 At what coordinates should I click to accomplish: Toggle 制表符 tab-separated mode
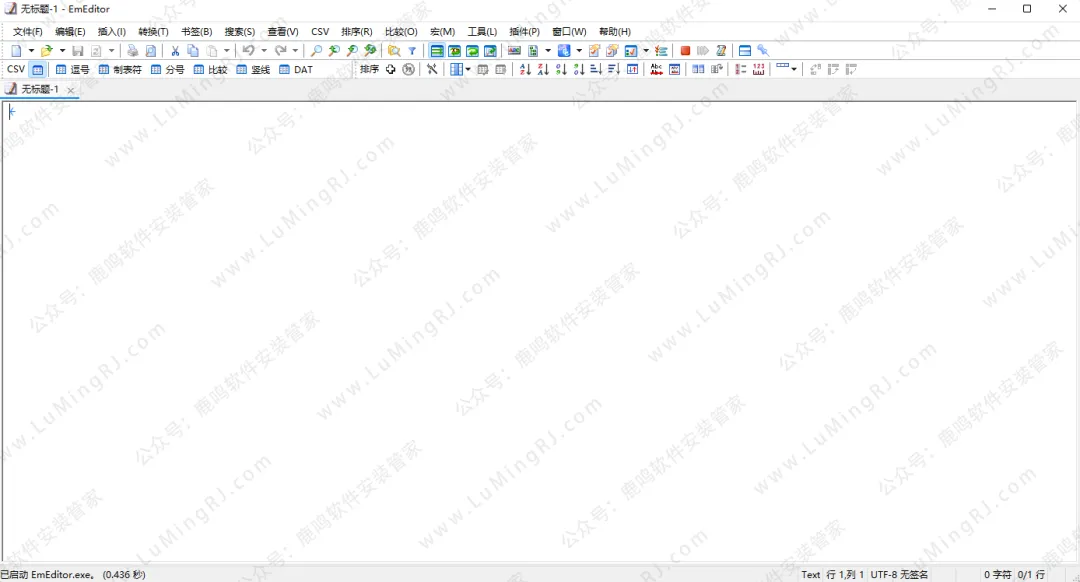coord(119,70)
